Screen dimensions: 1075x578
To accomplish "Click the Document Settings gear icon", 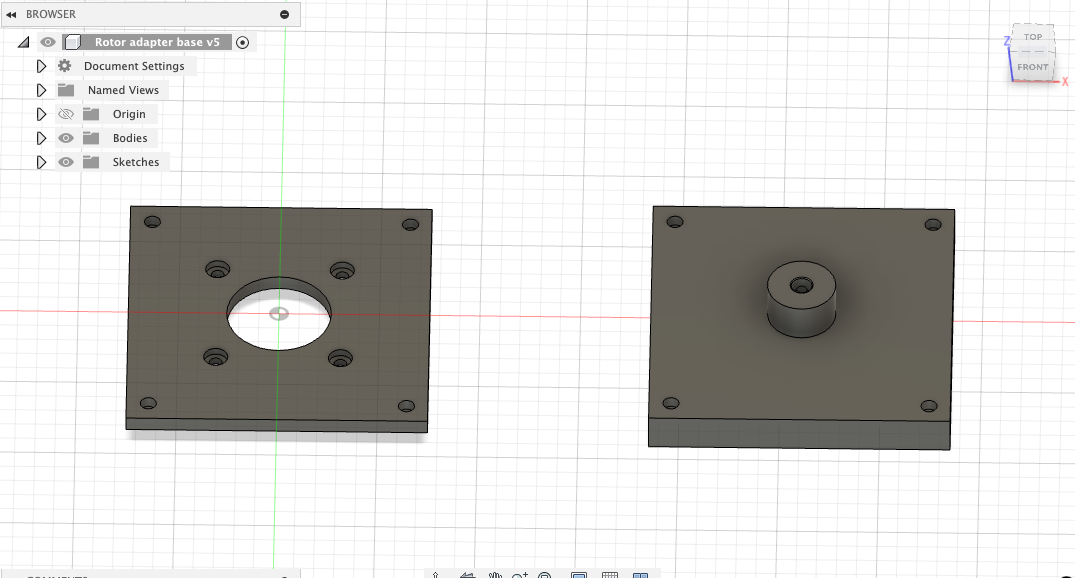I will 64,66.
